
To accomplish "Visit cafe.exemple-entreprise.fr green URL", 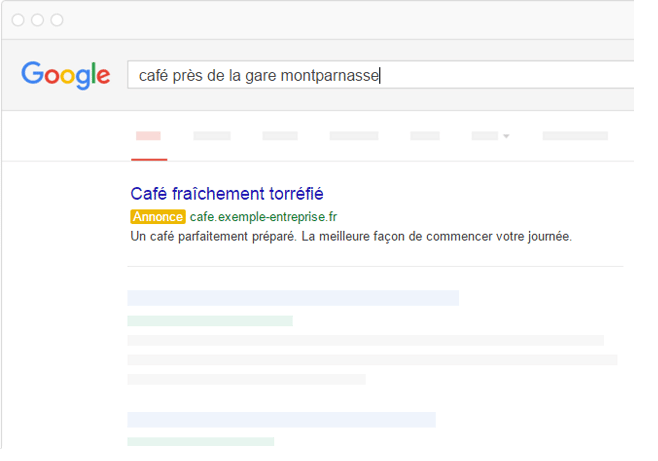I will [x=263, y=217].
